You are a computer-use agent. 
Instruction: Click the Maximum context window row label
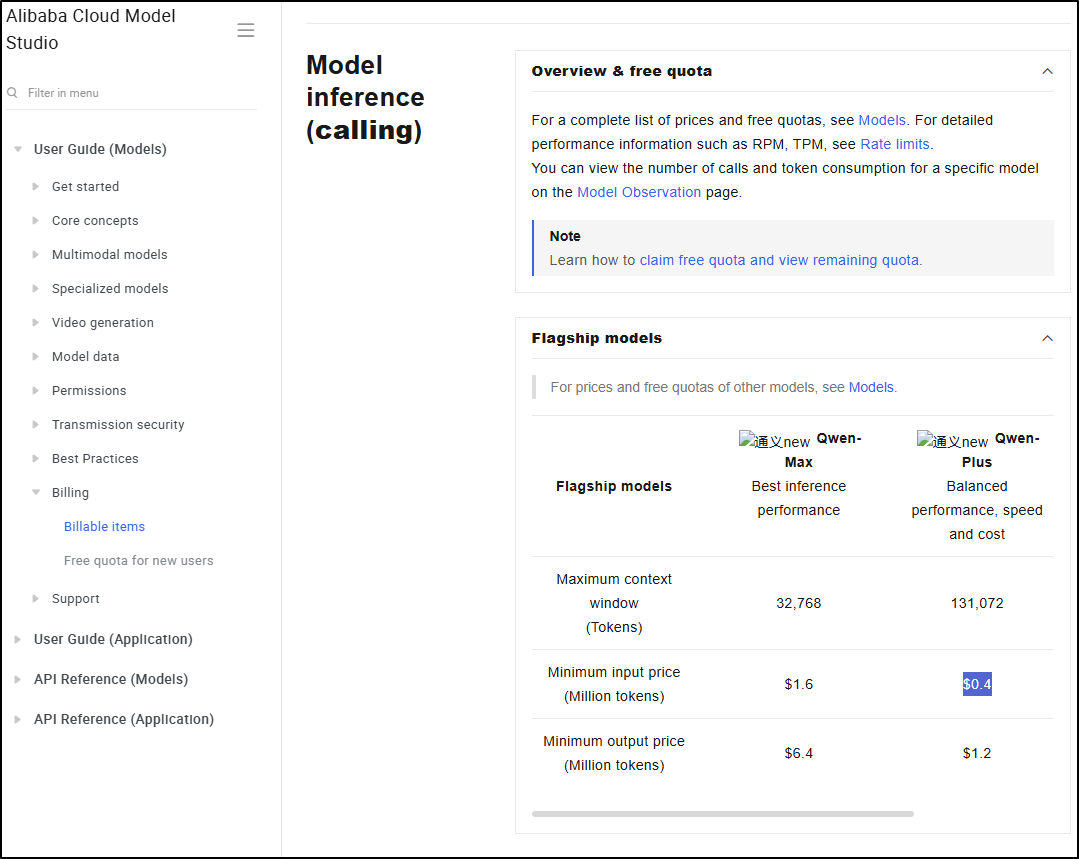click(614, 604)
